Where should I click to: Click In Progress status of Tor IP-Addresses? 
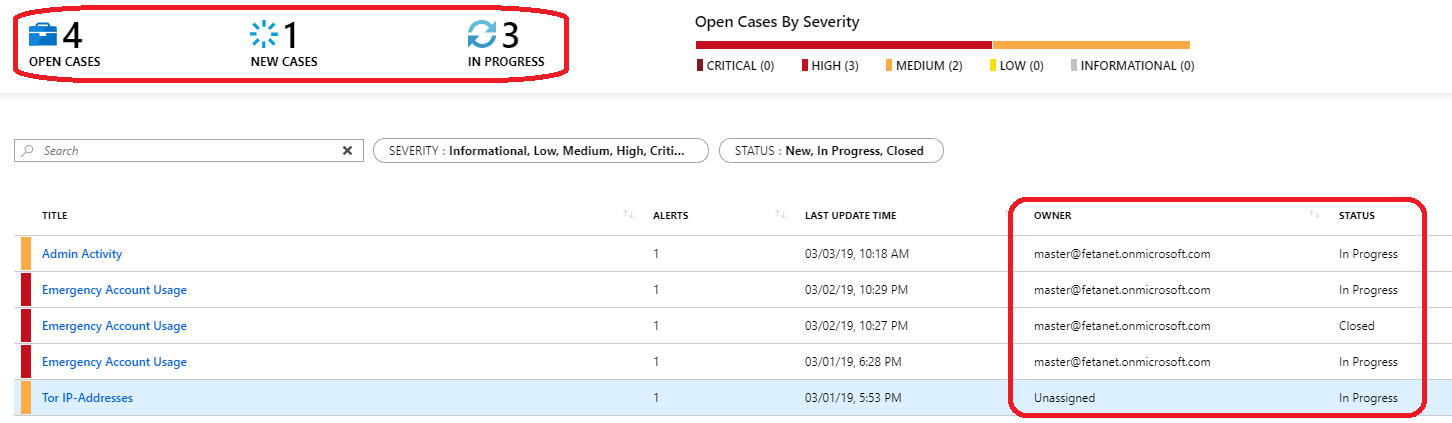1368,398
